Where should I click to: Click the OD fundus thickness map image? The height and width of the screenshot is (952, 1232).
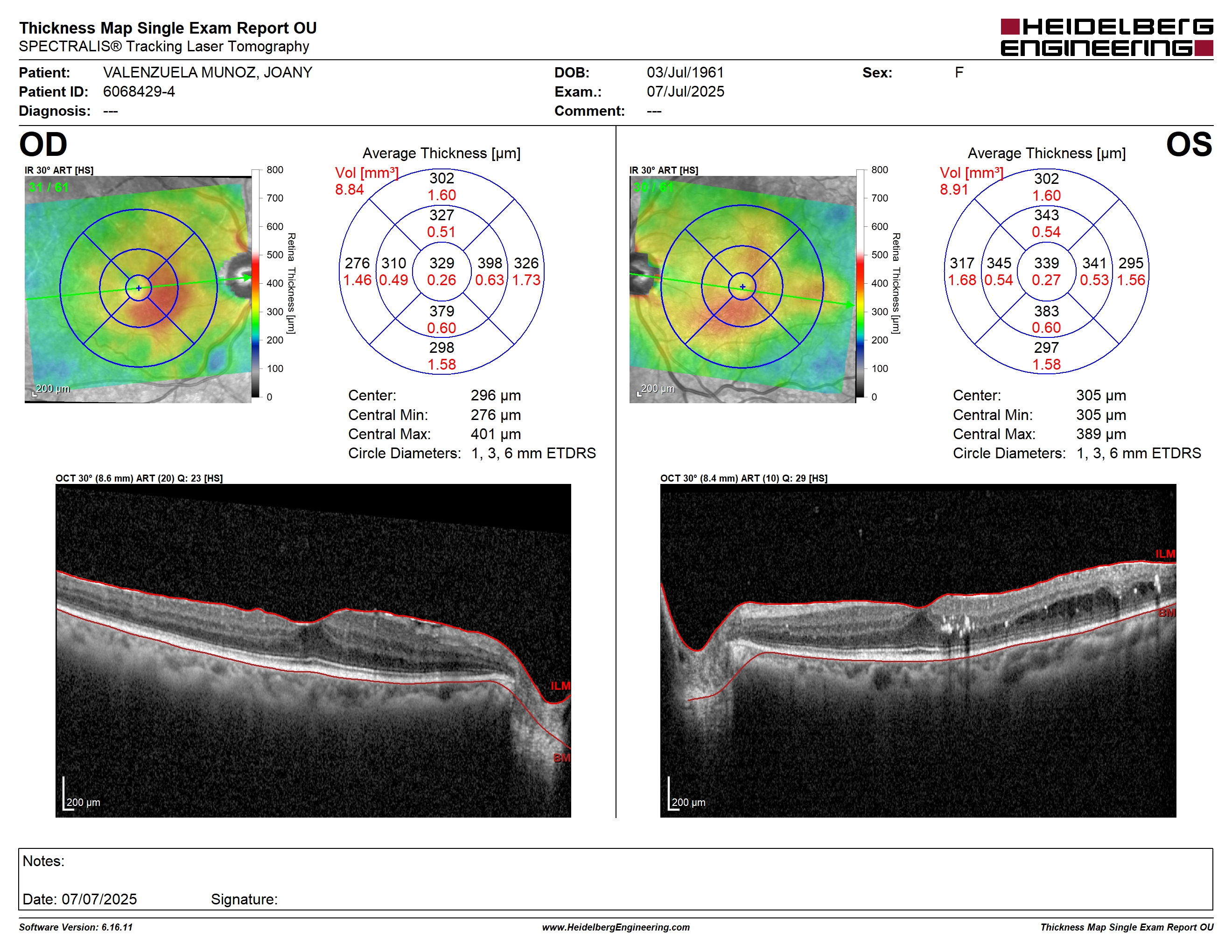click(x=138, y=289)
